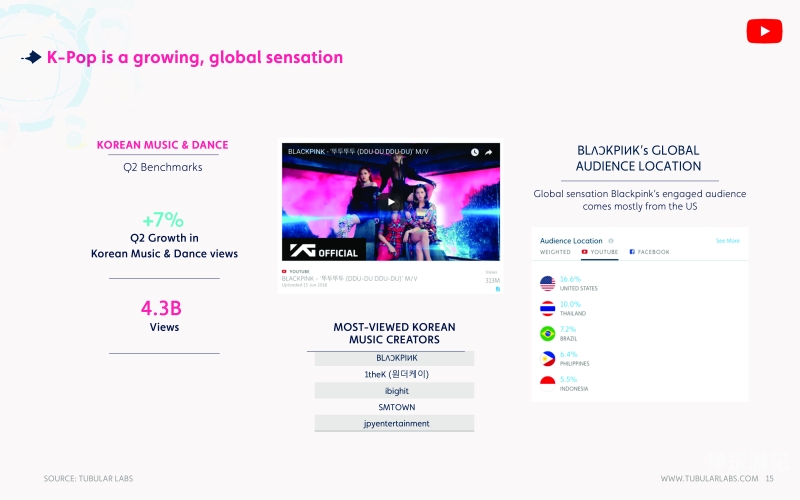The width and height of the screenshot is (800, 500).
Task: Select jpyentertainment row in creators list
Action: click(394, 423)
